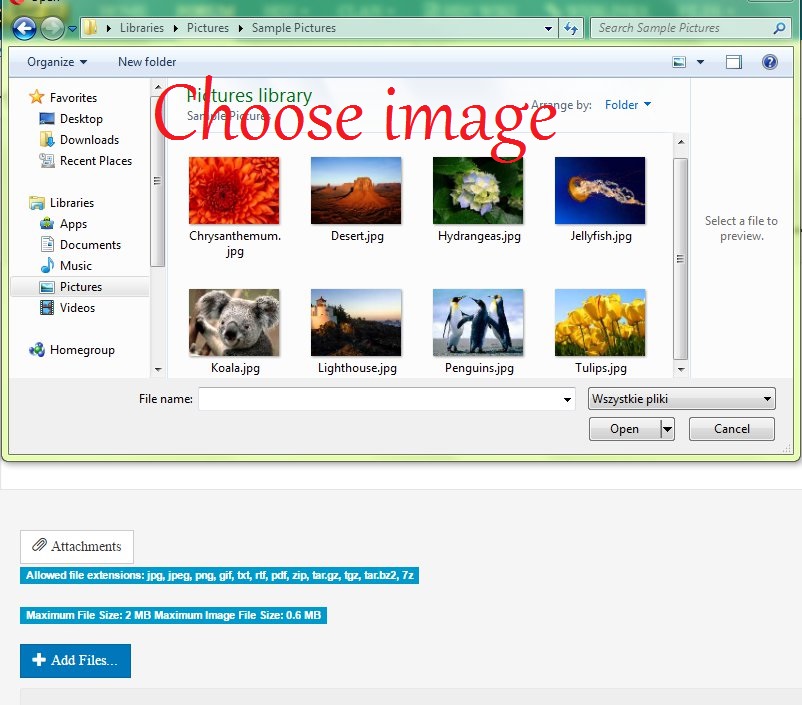802x705 pixels.
Task: Select the Chrysanthemum.jpg thumbnail
Action: click(x=234, y=190)
